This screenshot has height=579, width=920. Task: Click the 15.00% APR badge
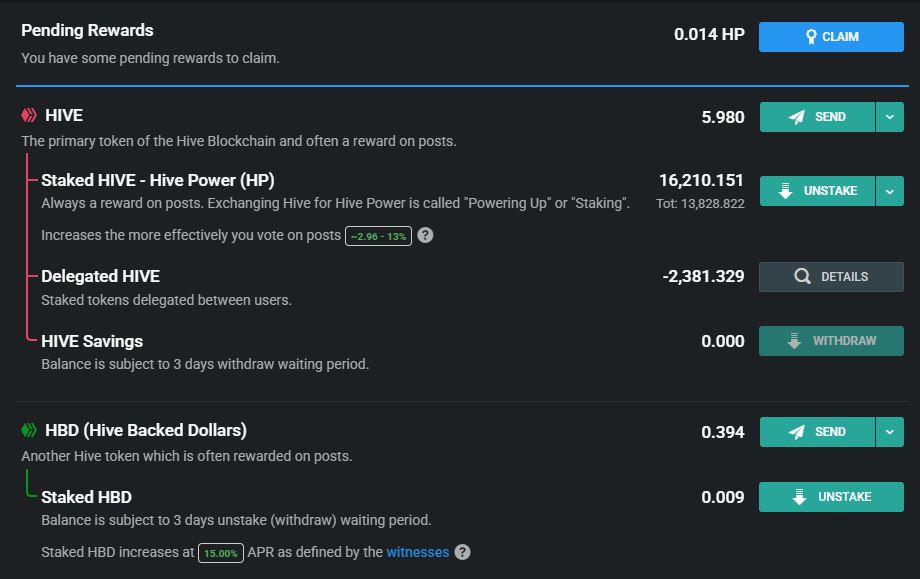(221, 553)
